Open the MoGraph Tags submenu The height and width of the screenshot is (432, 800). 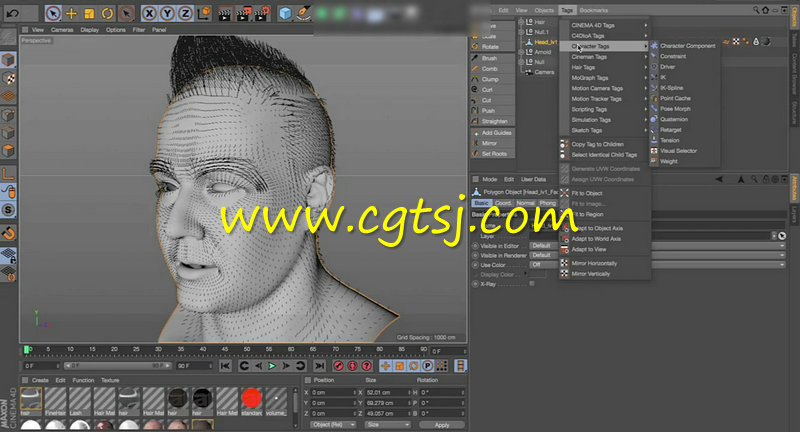click(x=605, y=78)
